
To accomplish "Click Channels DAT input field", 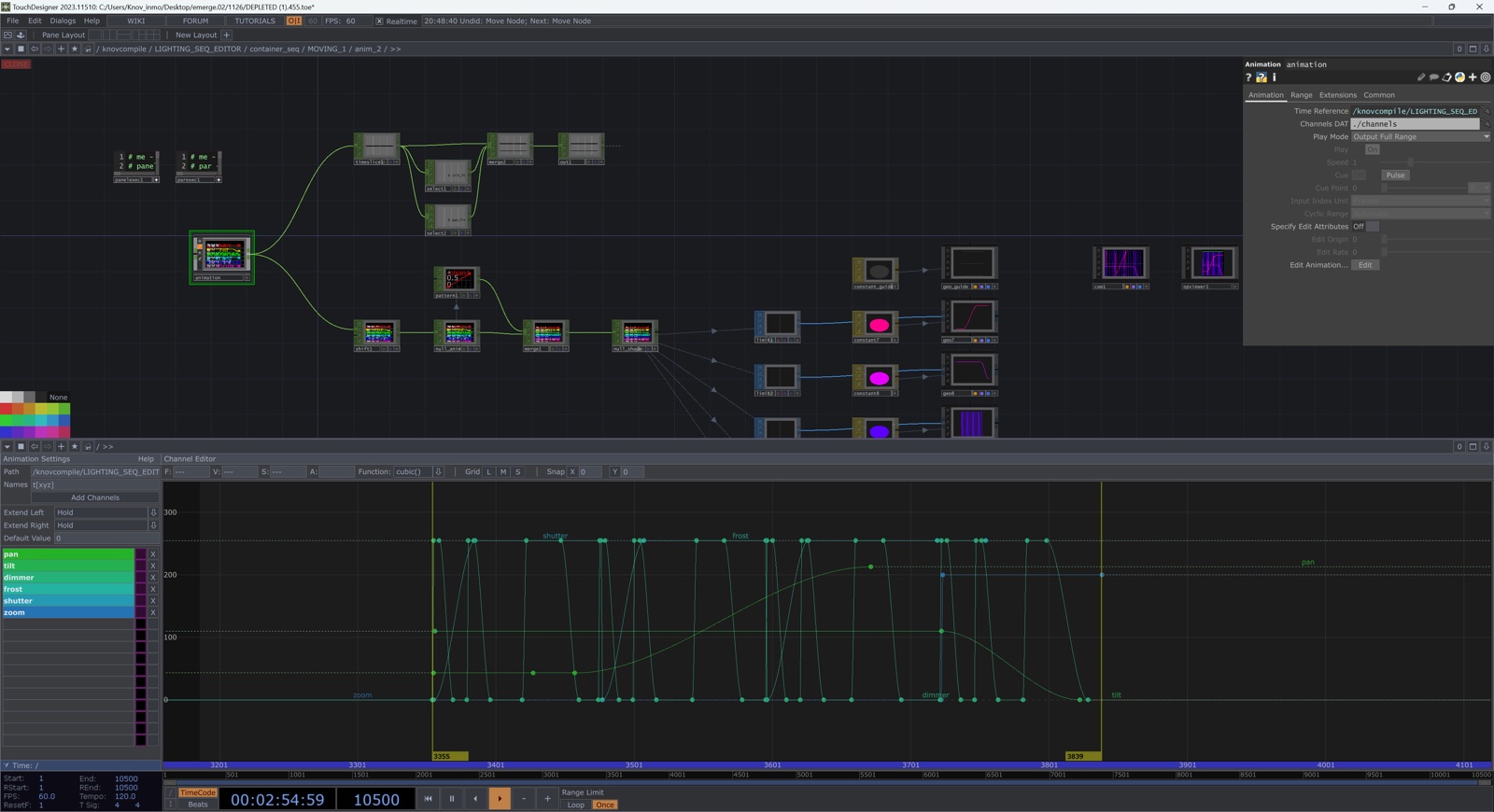I will (1416, 124).
